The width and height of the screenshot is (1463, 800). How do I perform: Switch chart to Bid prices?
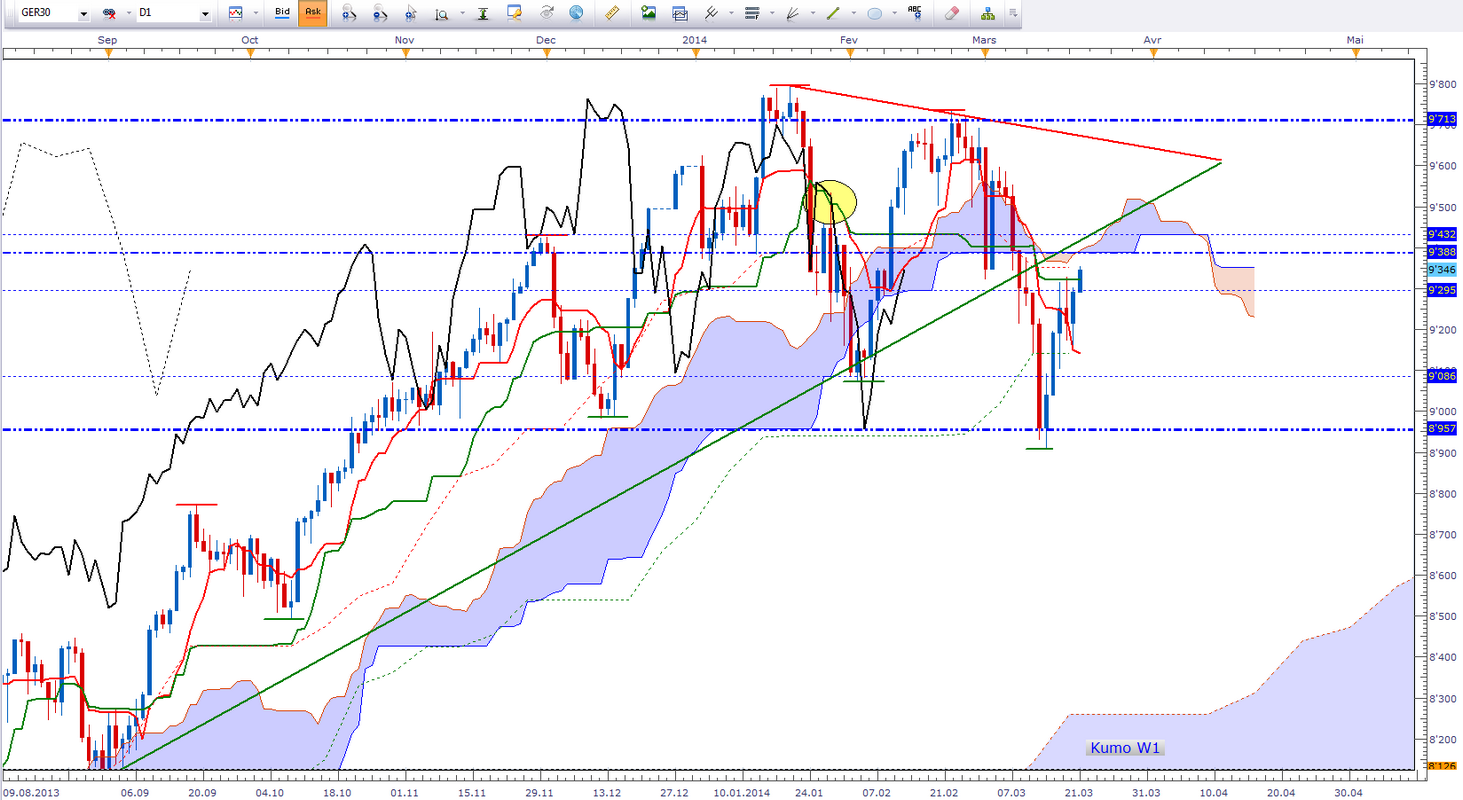pos(282,15)
